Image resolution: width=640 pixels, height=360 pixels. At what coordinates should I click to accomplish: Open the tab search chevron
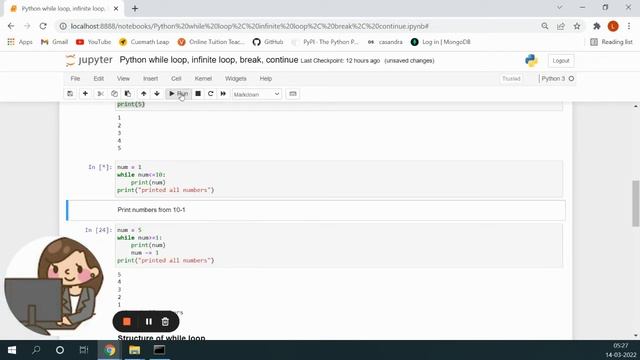pos(560,7)
